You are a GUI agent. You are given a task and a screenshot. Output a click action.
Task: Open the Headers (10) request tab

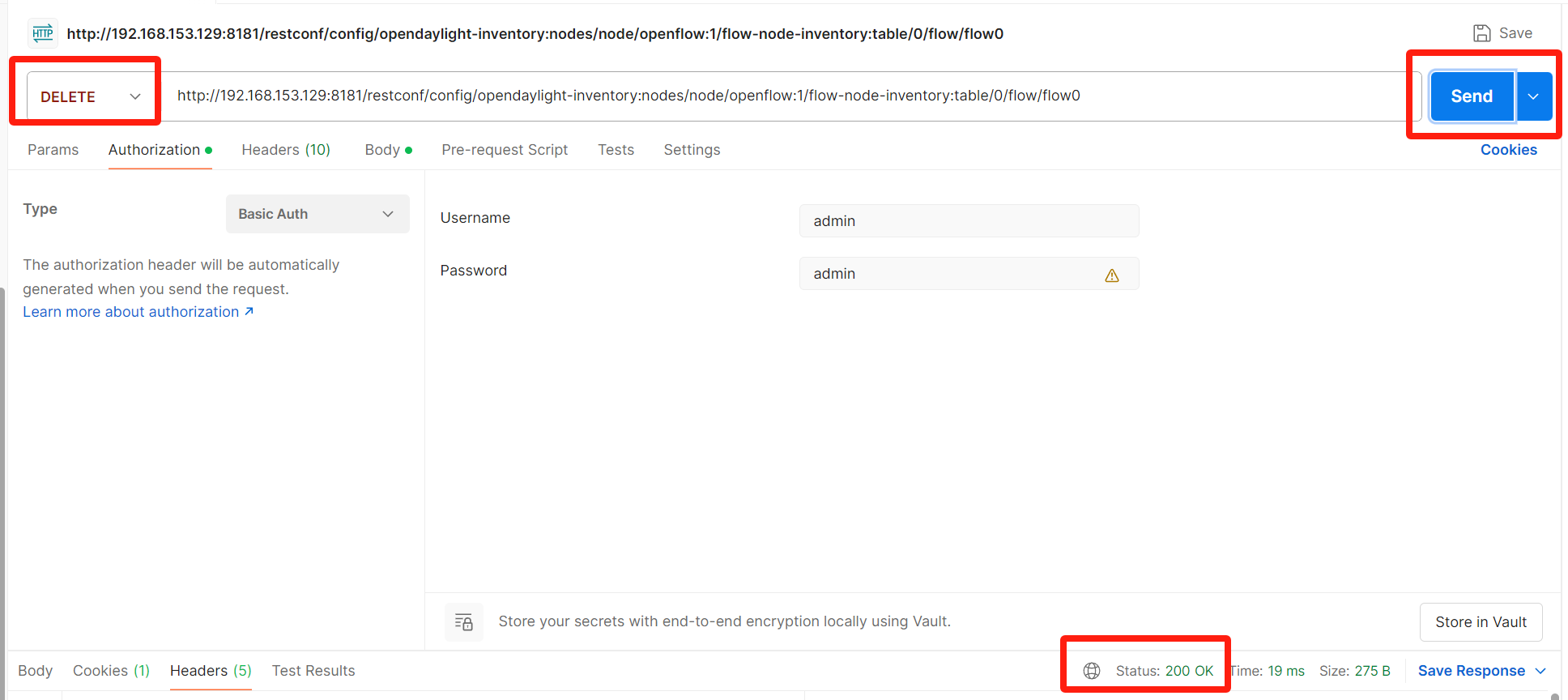[286, 150]
